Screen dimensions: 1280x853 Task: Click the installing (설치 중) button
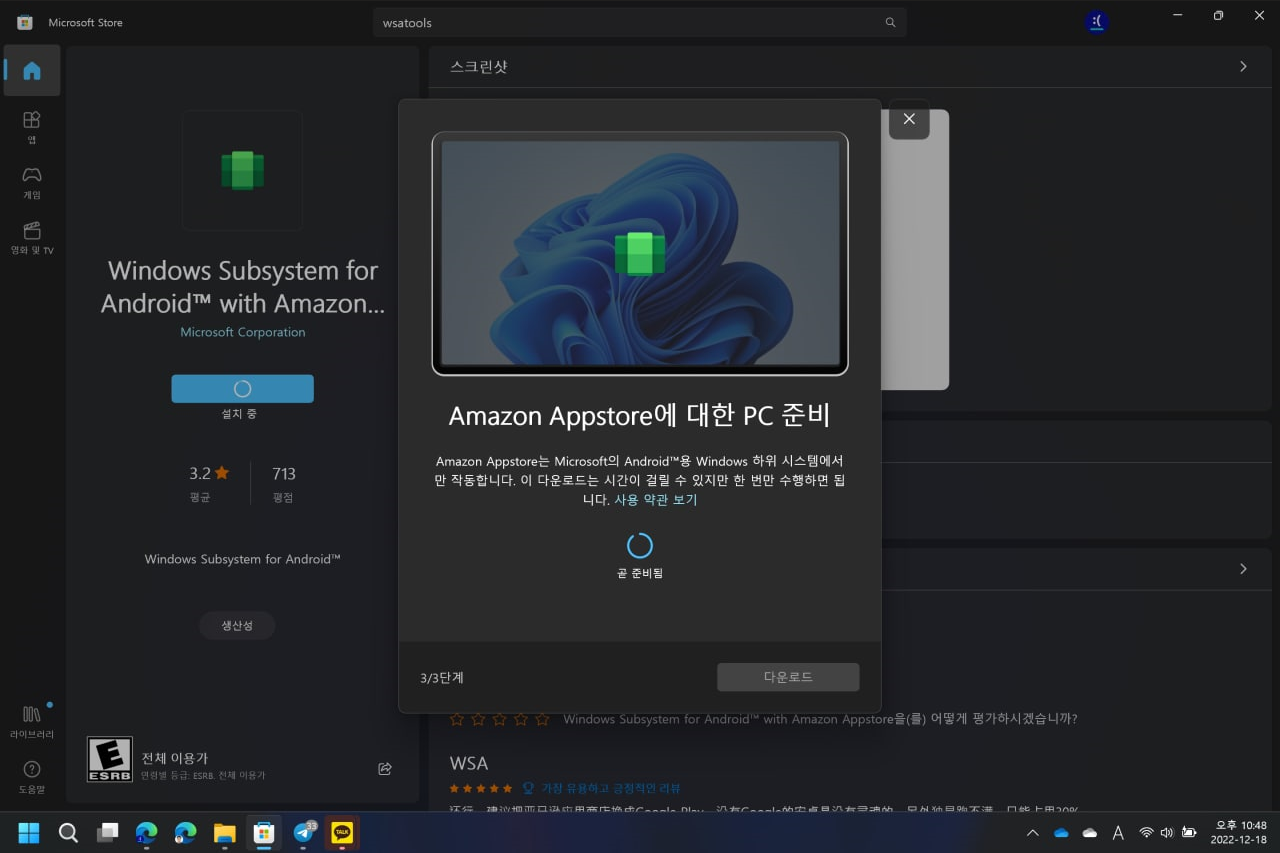coord(242,389)
